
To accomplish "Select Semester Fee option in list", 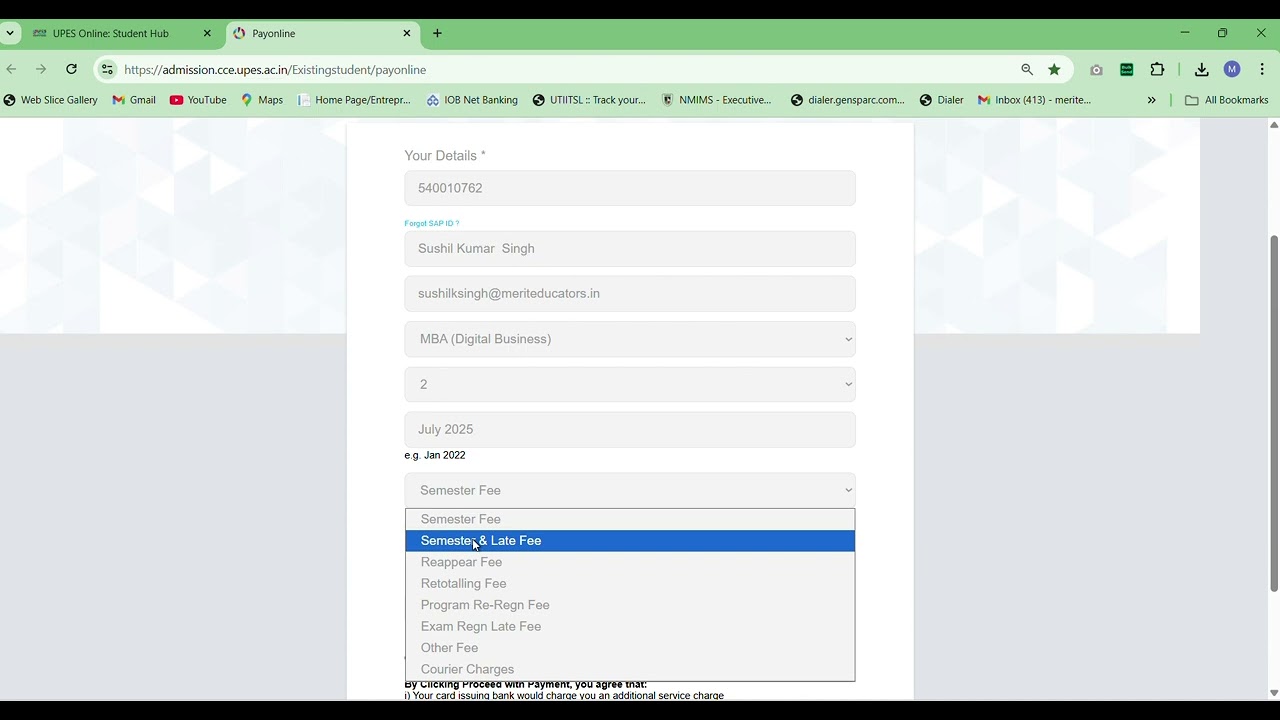I will (630, 519).
